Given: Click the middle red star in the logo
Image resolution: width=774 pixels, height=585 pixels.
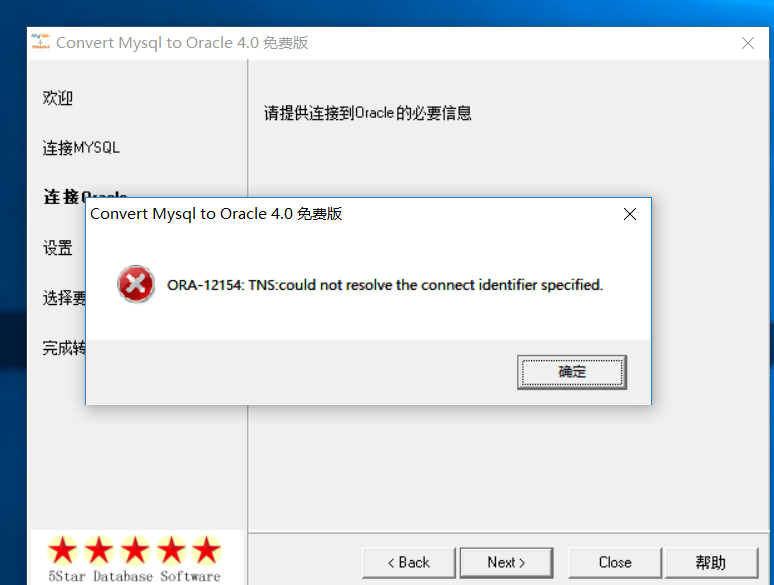Looking at the screenshot, I should [135, 549].
